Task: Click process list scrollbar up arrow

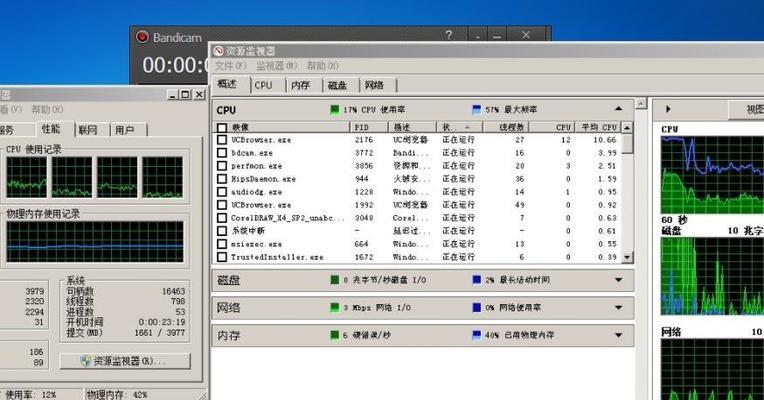Action: point(628,128)
